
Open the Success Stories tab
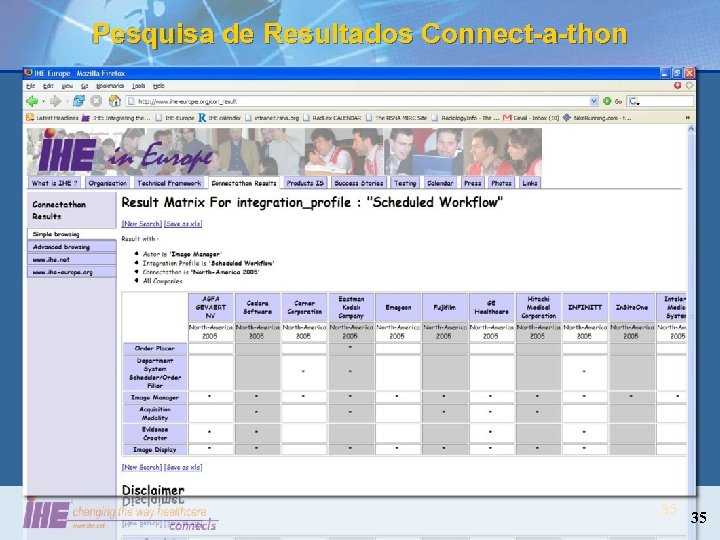pyautogui.click(x=359, y=183)
